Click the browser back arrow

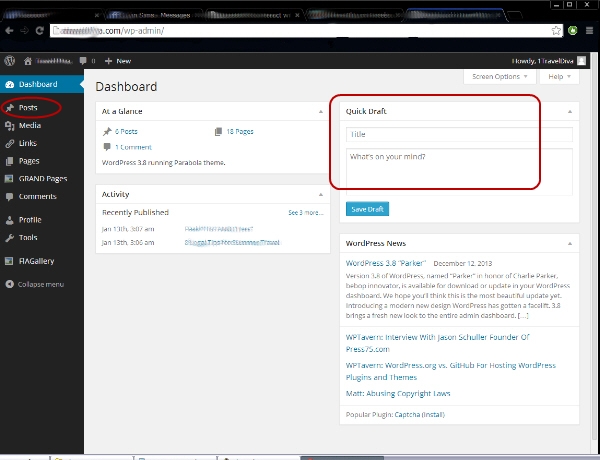coord(9,31)
